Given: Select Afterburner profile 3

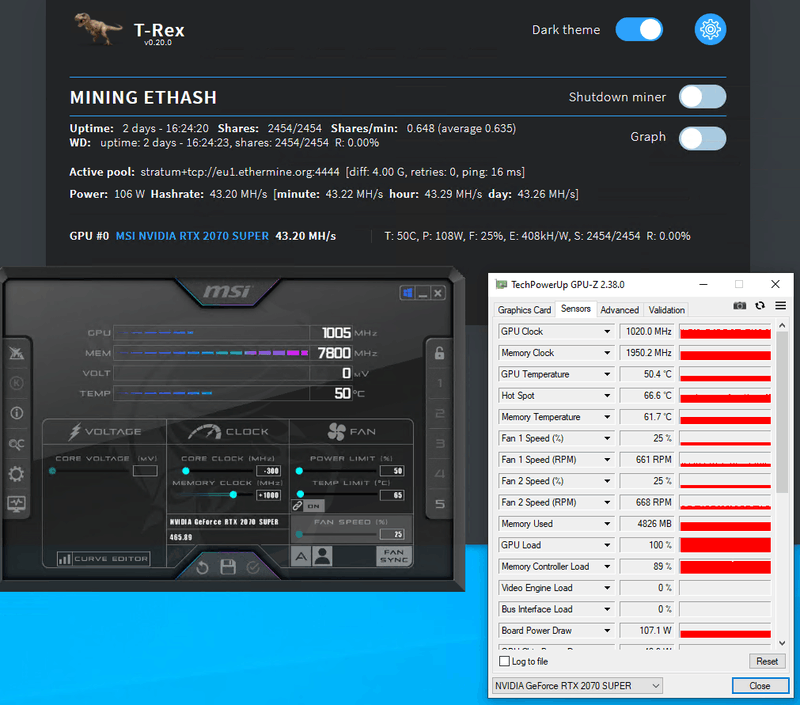Looking at the screenshot, I should point(439,443).
